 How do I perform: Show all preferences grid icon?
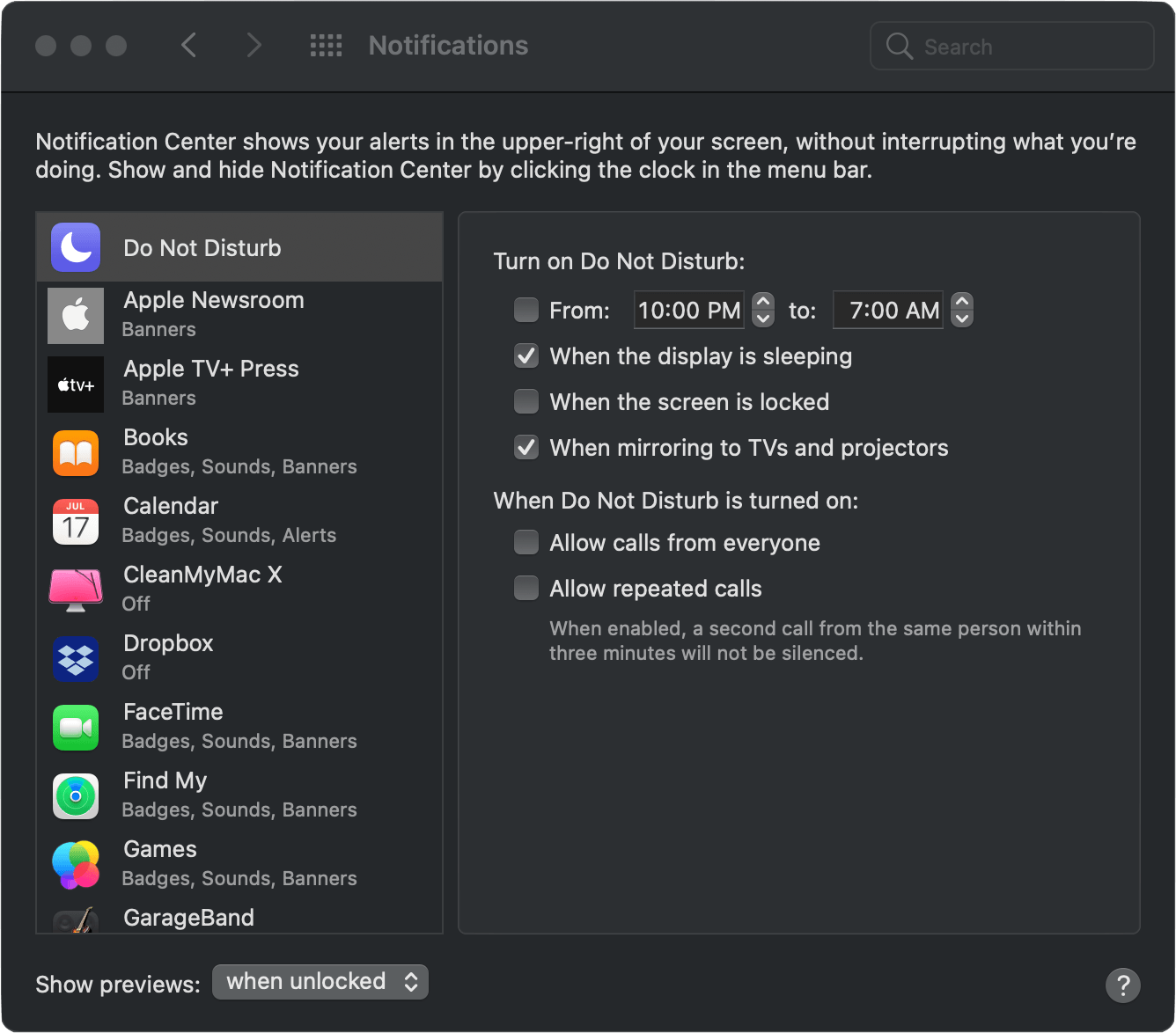click(x=326, y=46)
